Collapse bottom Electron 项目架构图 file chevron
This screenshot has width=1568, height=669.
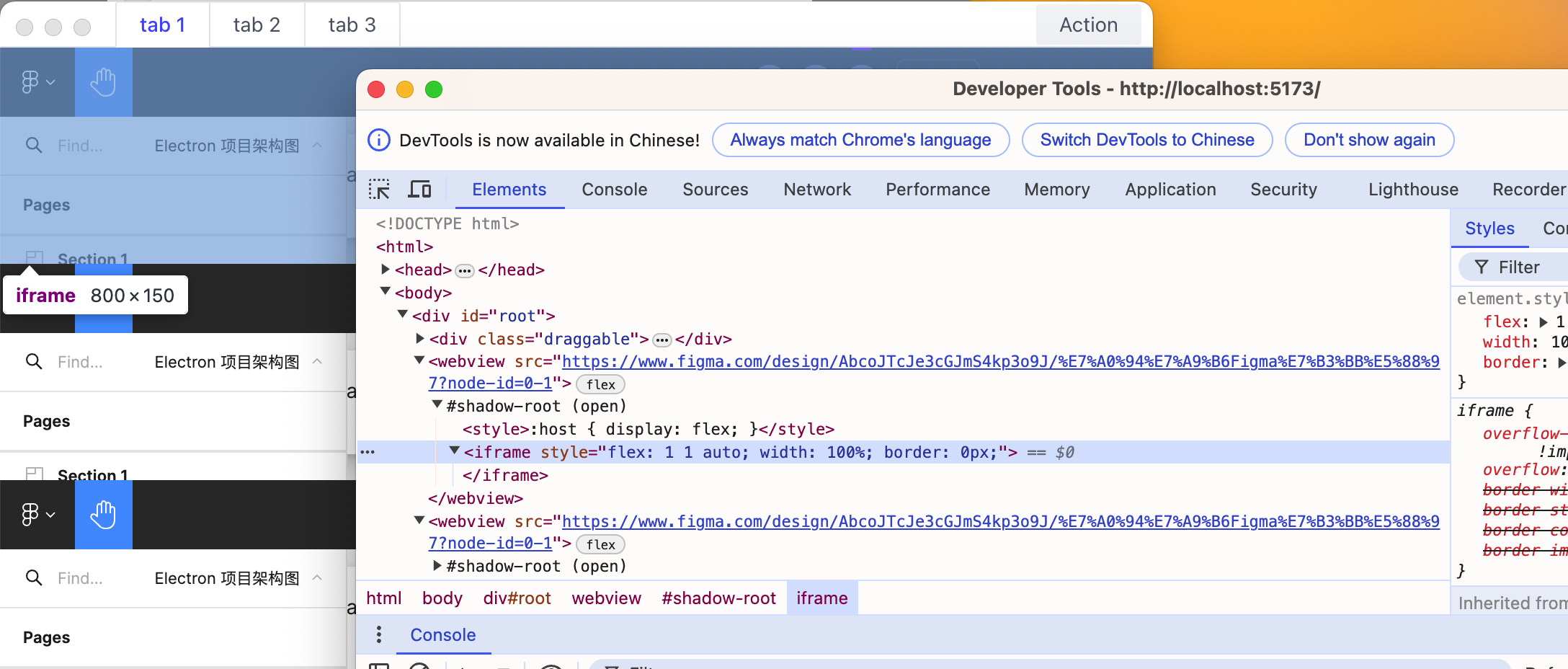(x=317, y=577)
